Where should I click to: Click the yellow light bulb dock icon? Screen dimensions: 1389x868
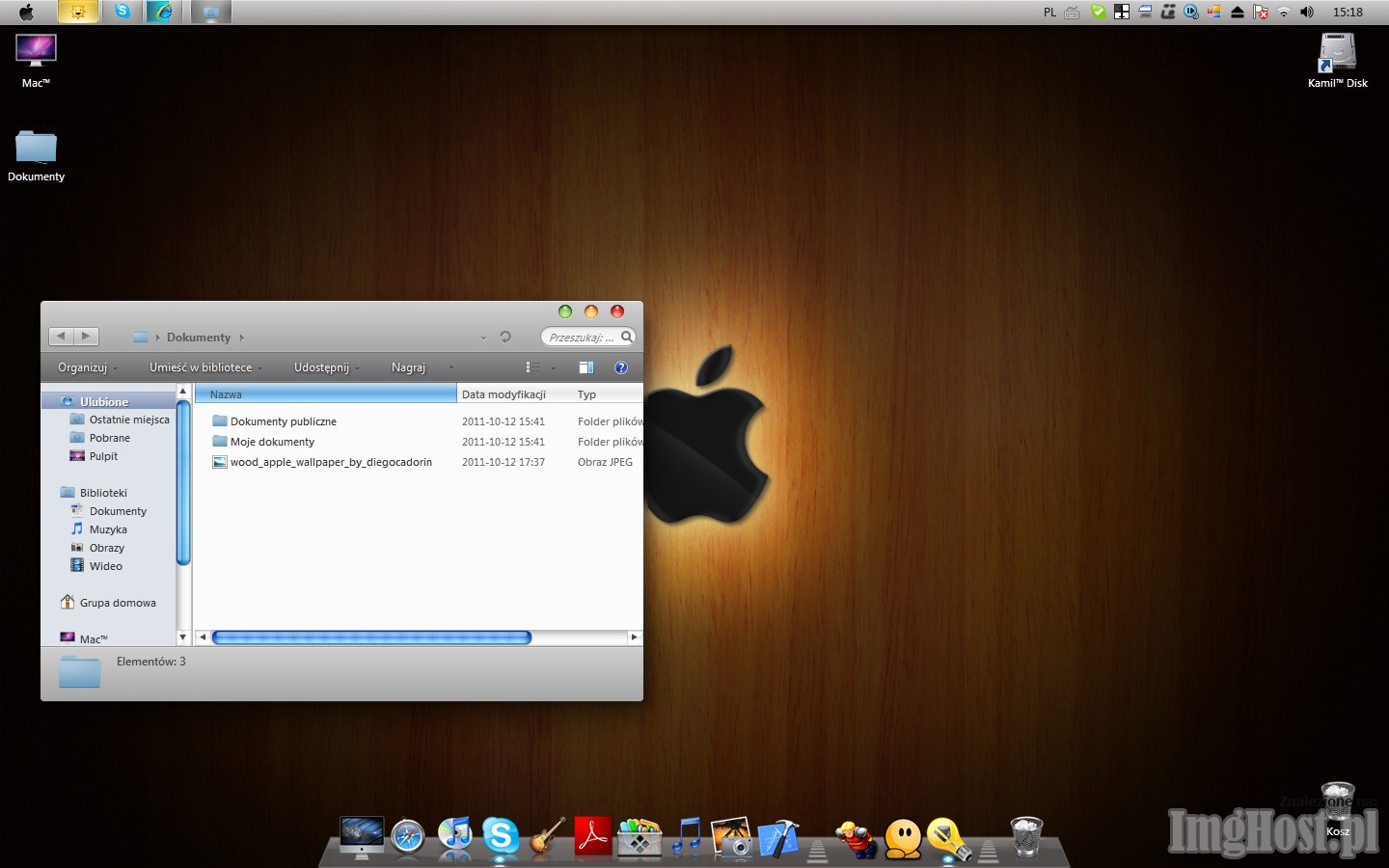[x=948, y=837]
